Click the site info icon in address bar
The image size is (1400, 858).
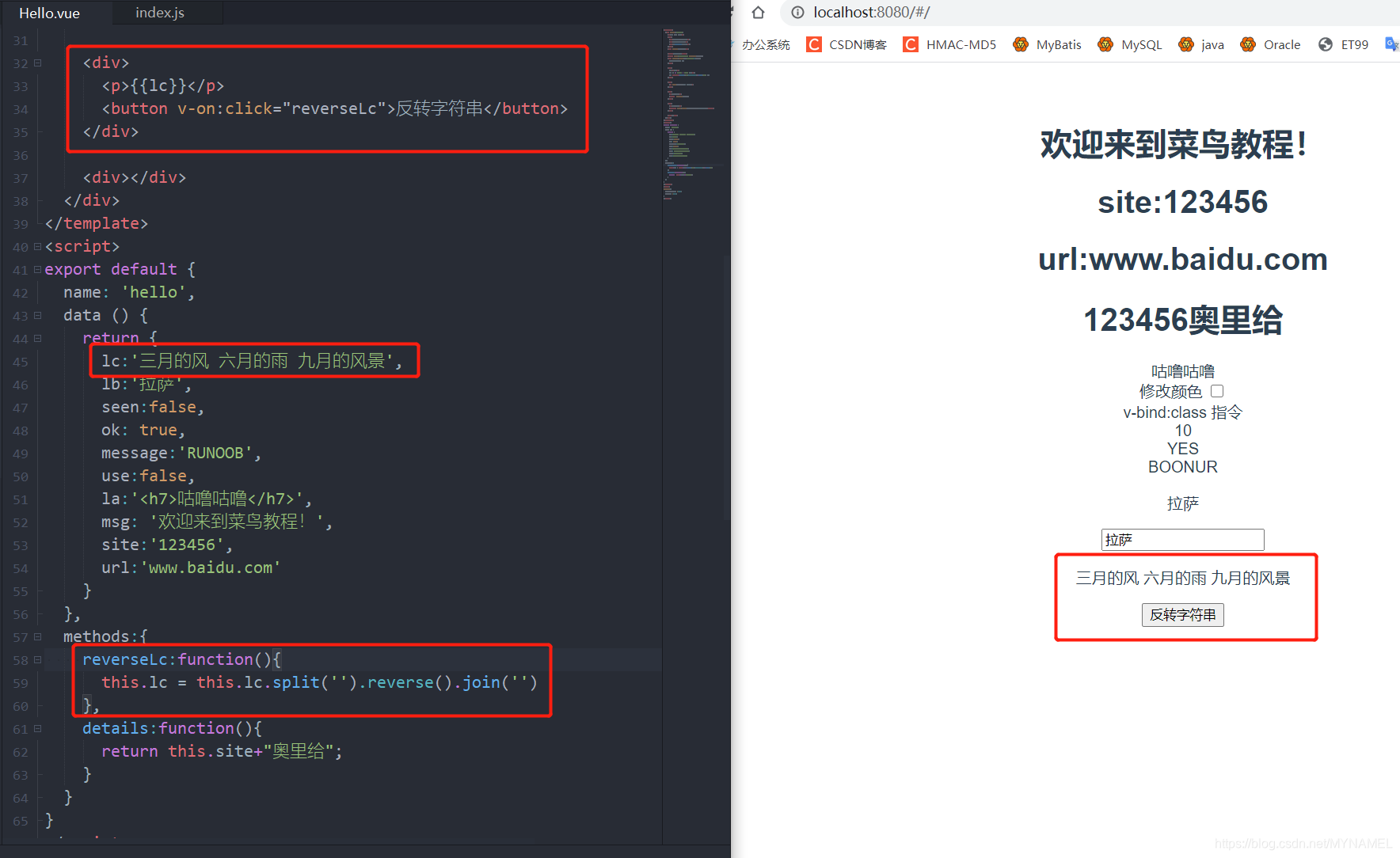pos(797,13)
